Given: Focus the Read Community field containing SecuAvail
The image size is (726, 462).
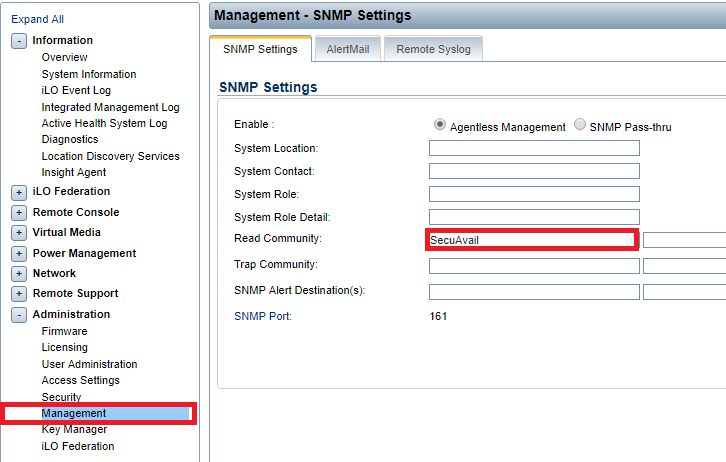Looking at the screenshot, I should point(530,240).
